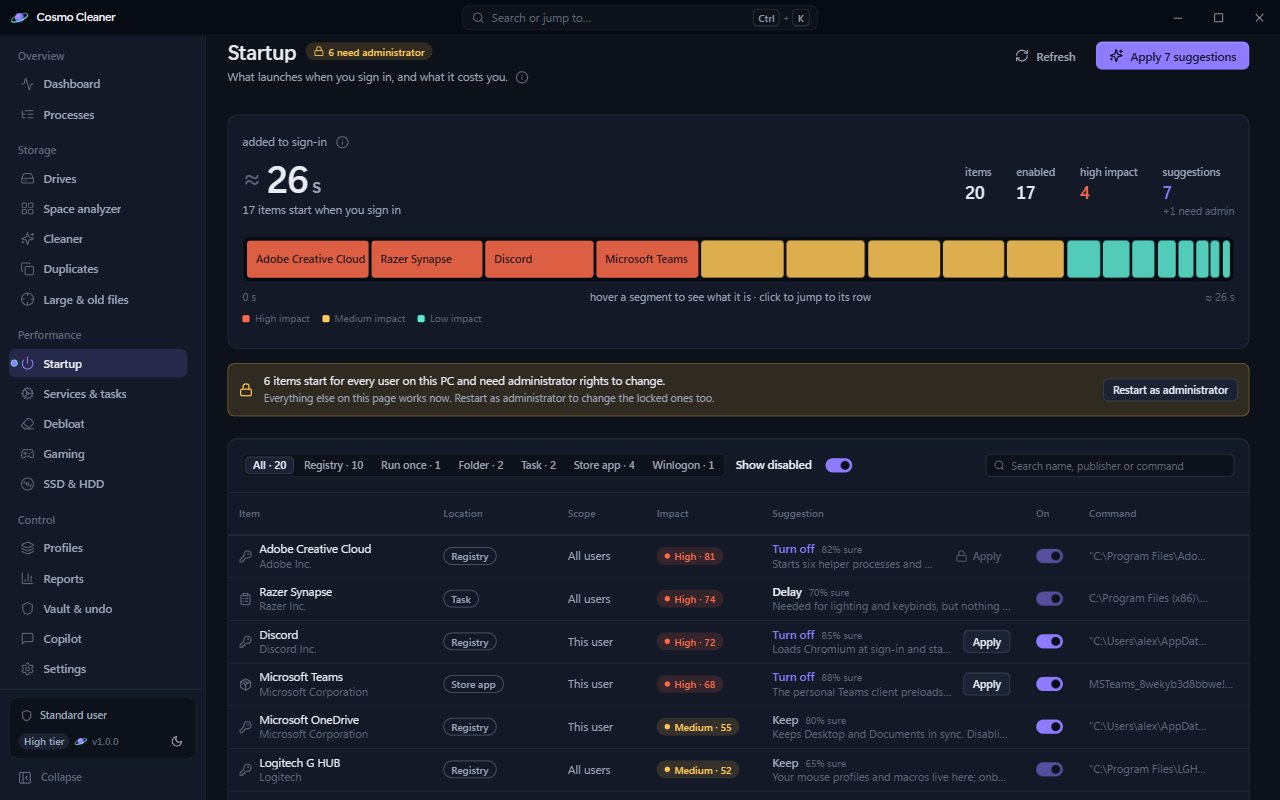Open Large & old files

(98, 300)
